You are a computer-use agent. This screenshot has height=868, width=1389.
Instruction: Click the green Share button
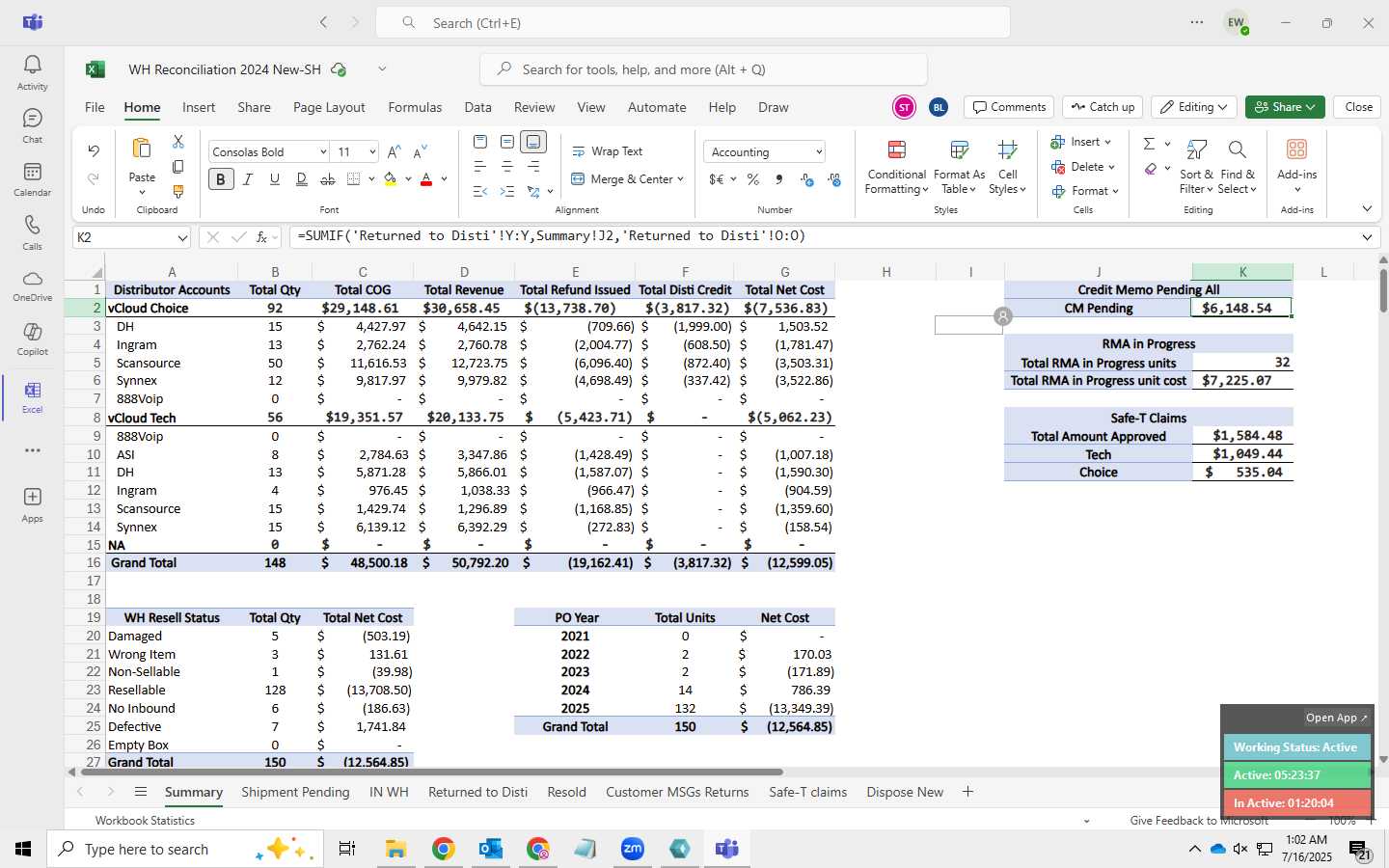[x=1284, y=107]
